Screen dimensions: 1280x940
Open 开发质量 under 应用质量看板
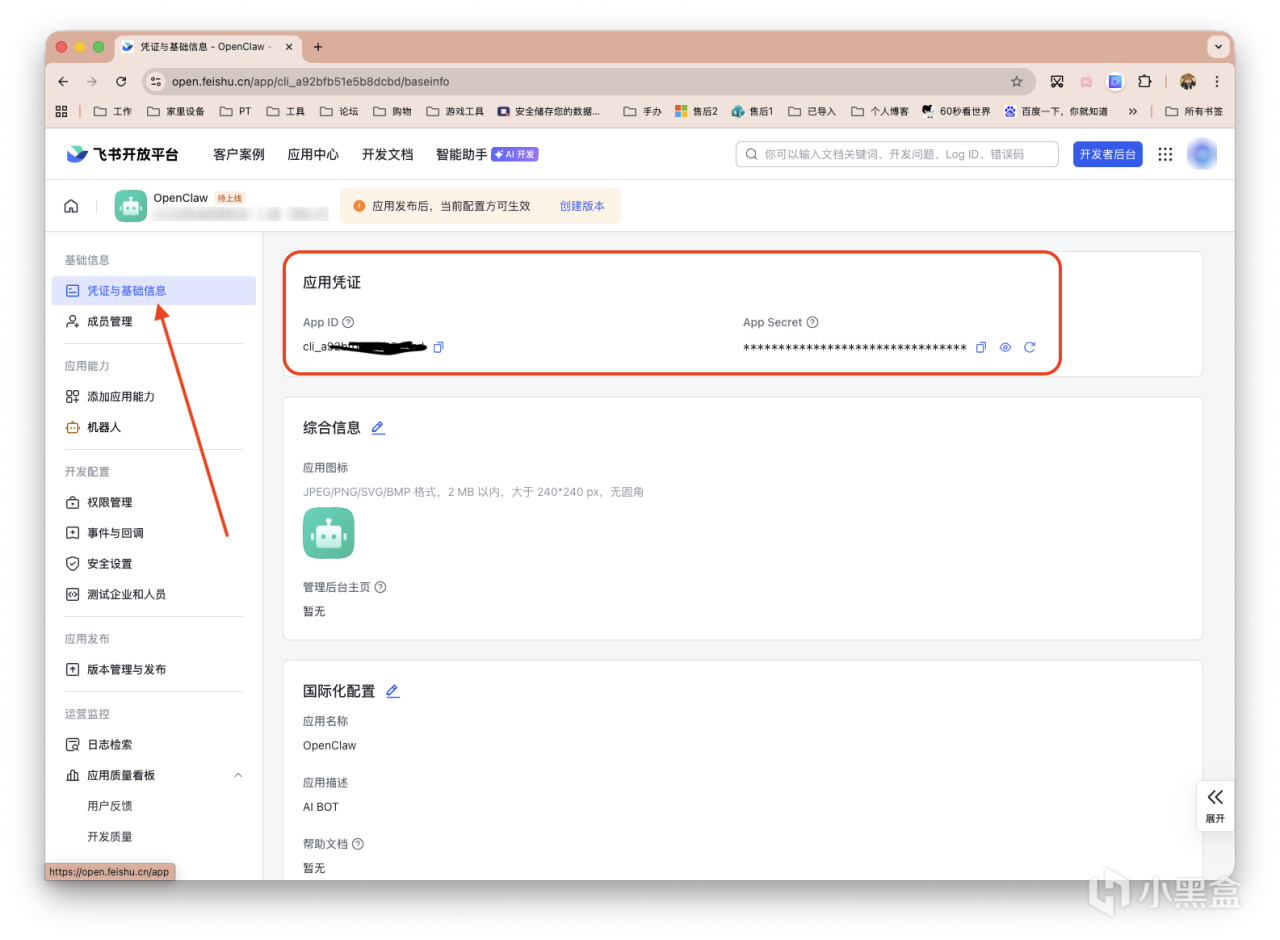110,836
